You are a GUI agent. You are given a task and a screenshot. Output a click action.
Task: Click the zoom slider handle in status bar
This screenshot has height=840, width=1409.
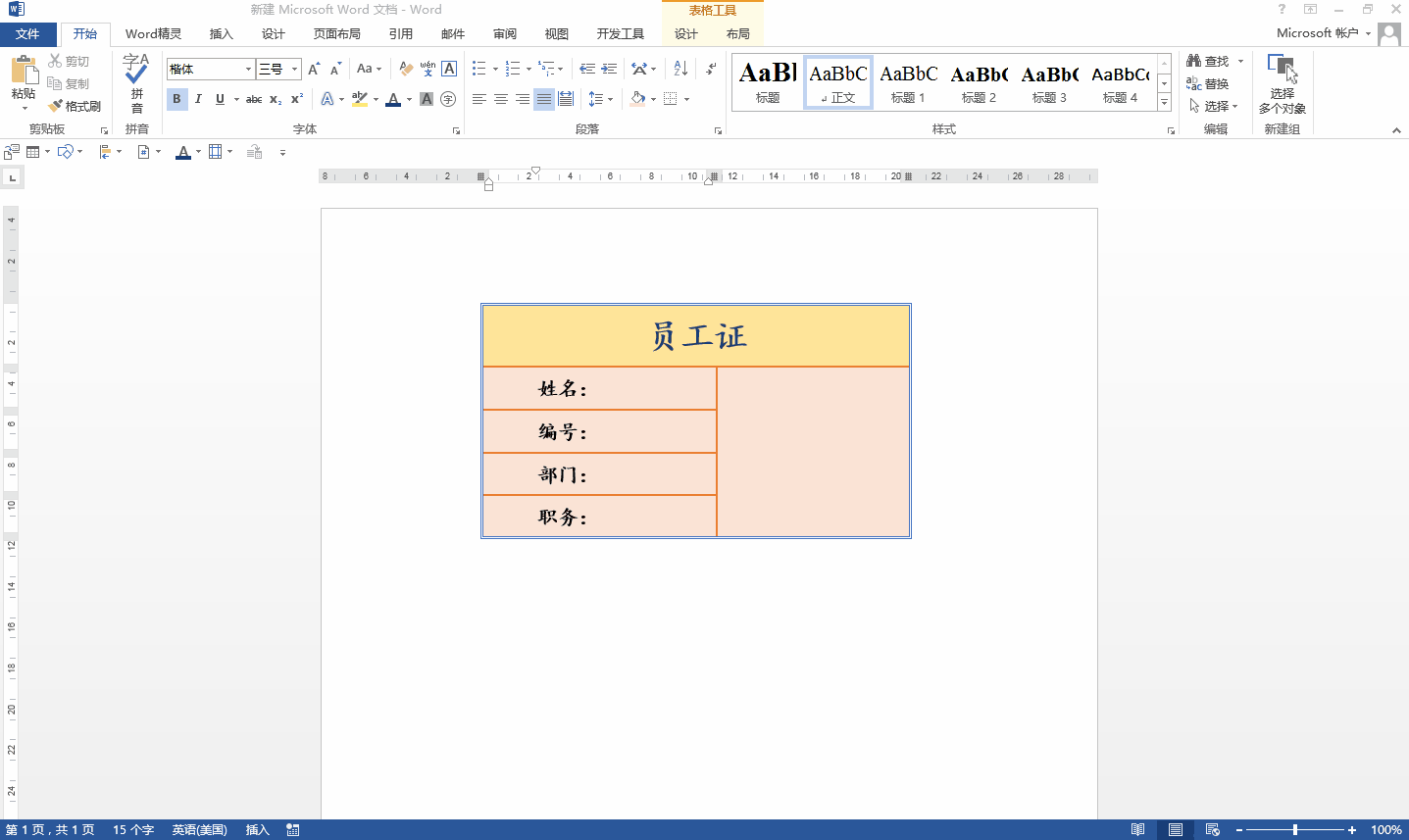[x=1295, y=830]
